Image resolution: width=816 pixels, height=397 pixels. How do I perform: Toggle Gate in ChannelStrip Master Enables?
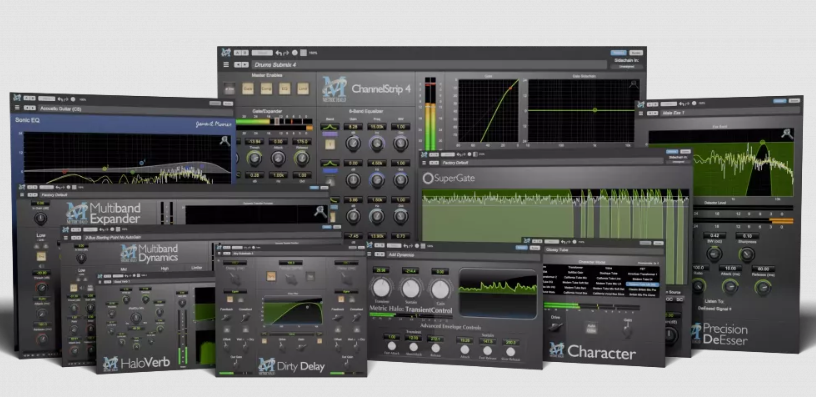point(248,88)
